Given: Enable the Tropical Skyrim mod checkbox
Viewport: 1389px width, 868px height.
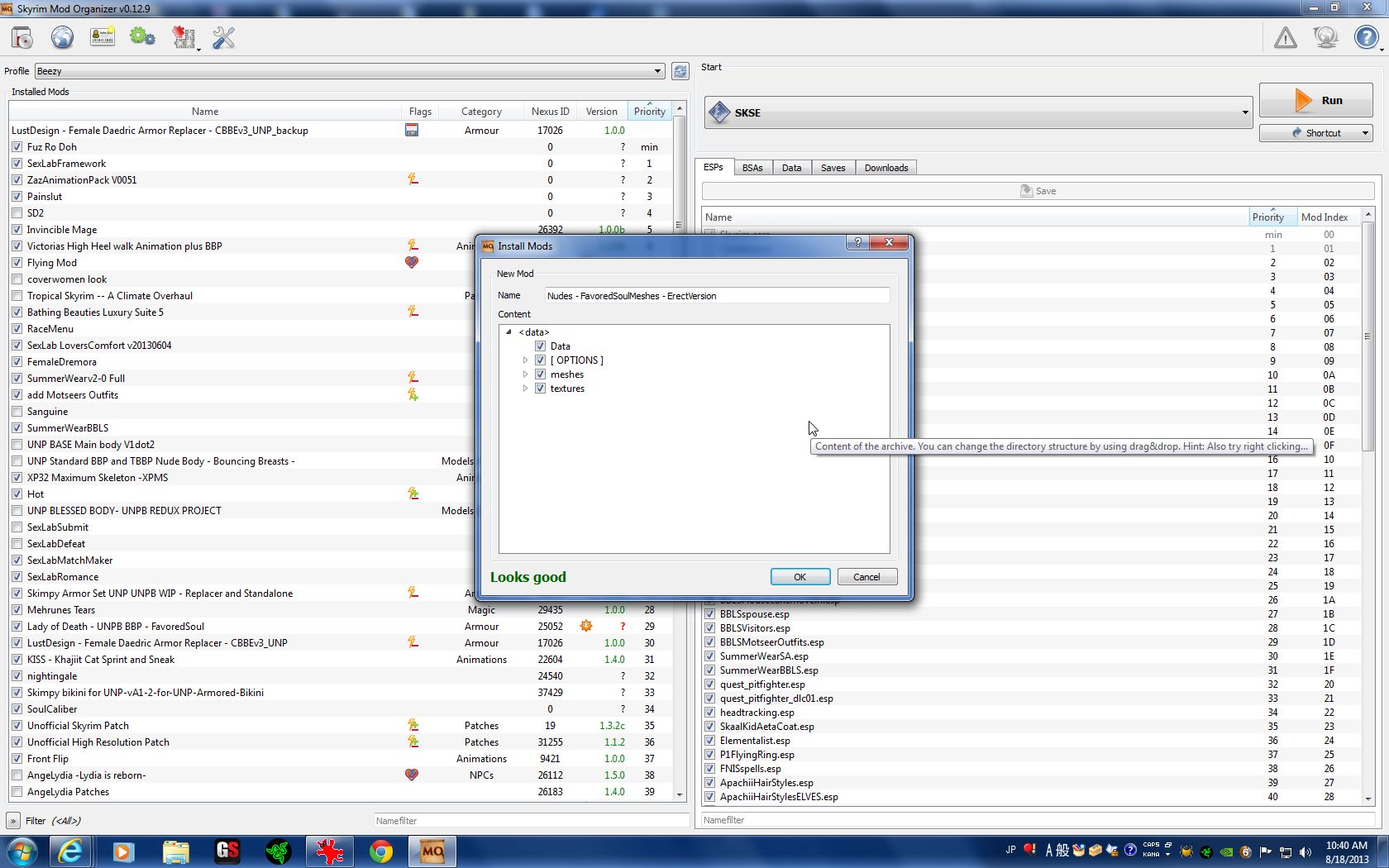Looking at the screenshot, I should click(x=17, y=296).
